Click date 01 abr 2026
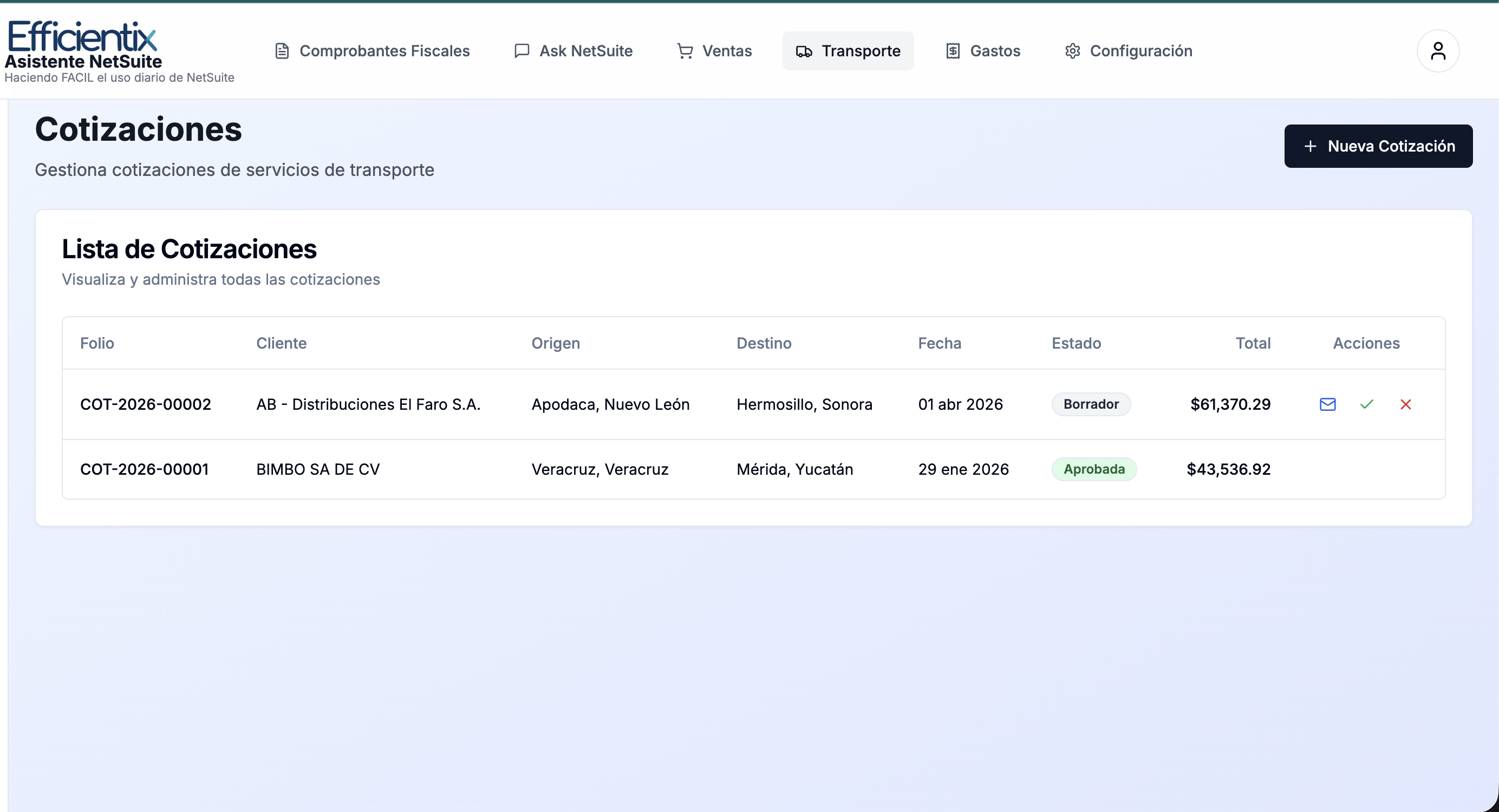1499x812 pixels. click(x=960, y=404)
